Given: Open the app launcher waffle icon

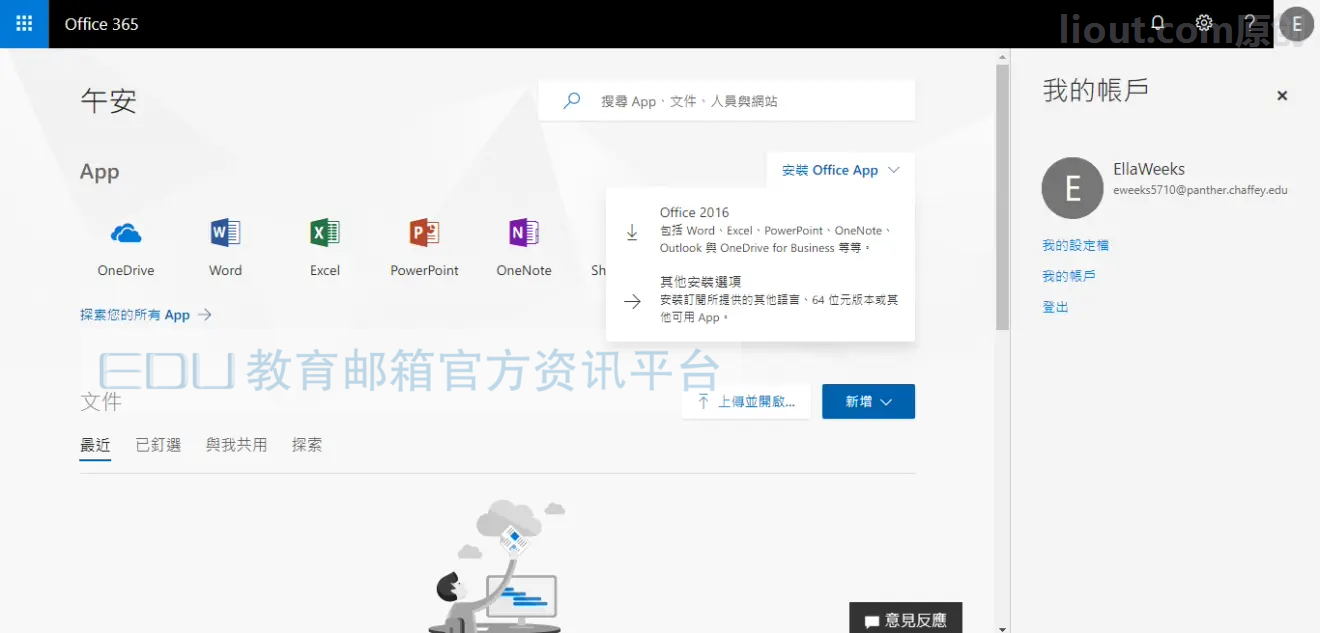Looking at the screenshot, I should pyautogui.click(x=24, y=24).
